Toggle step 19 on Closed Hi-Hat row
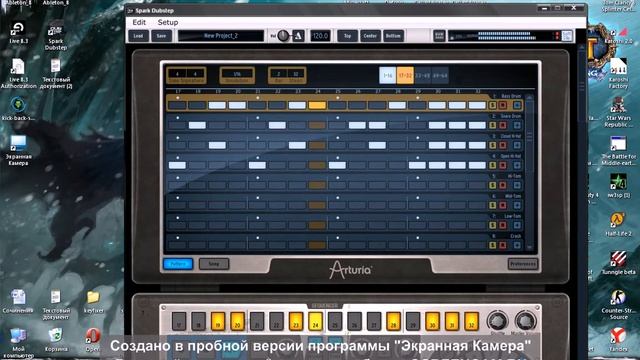 point(217,145)
